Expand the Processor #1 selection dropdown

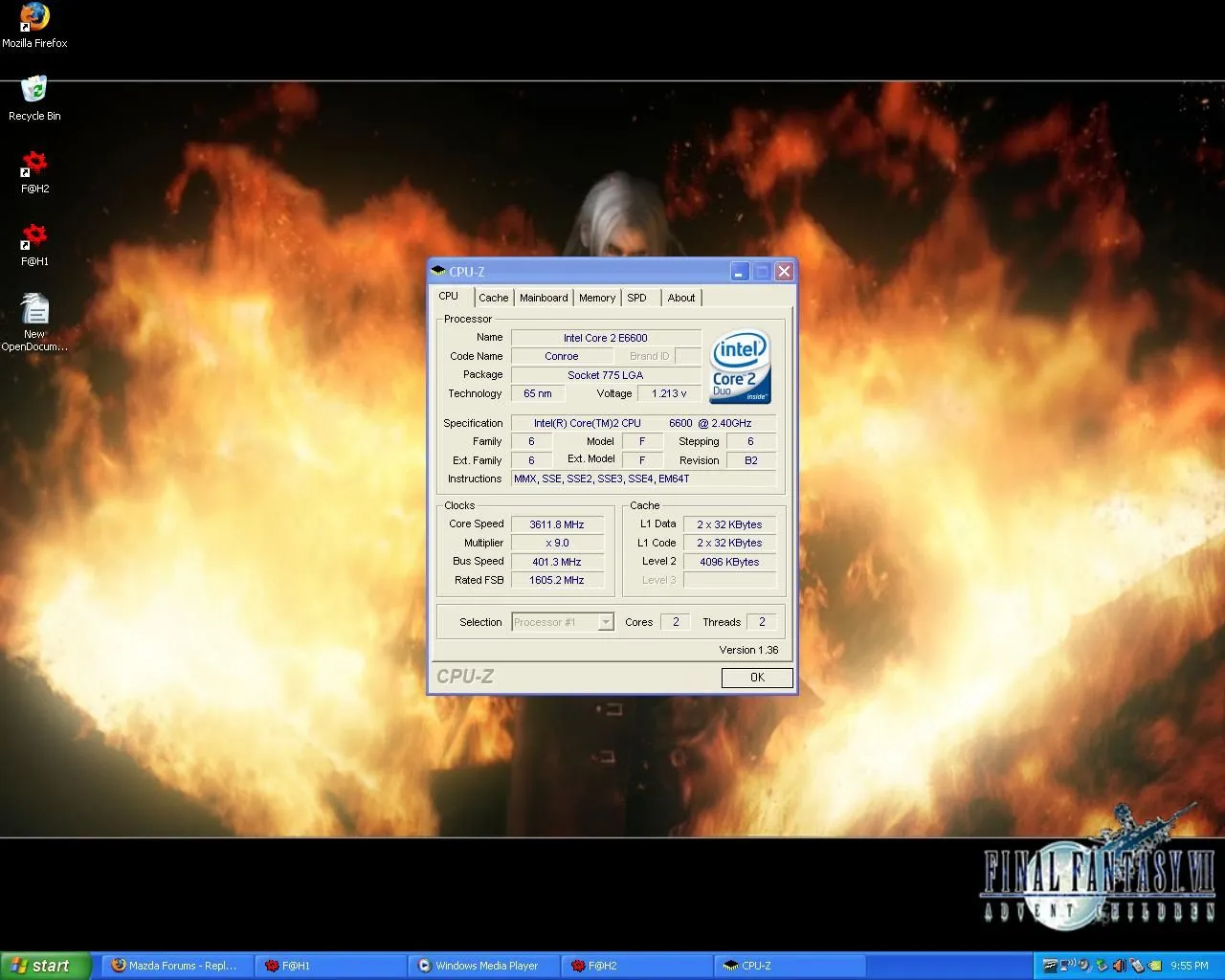[x=605, y=622]
